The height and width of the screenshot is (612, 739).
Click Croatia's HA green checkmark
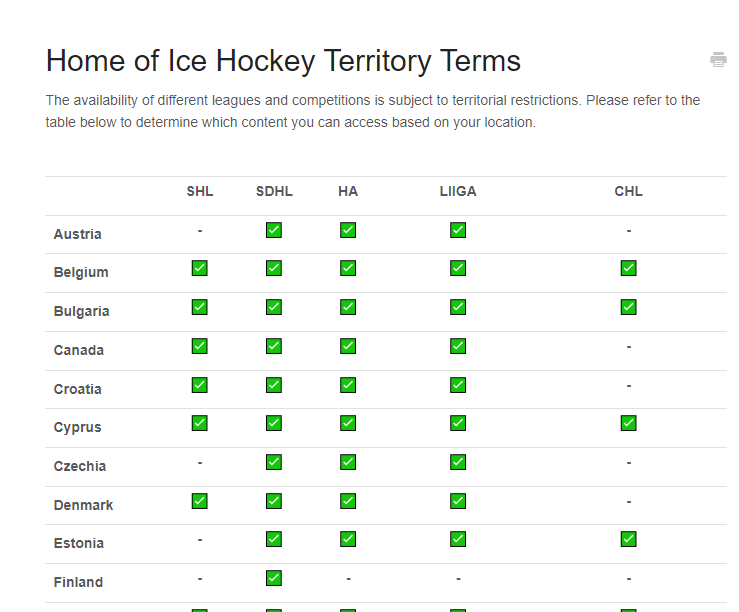[348, 385]
